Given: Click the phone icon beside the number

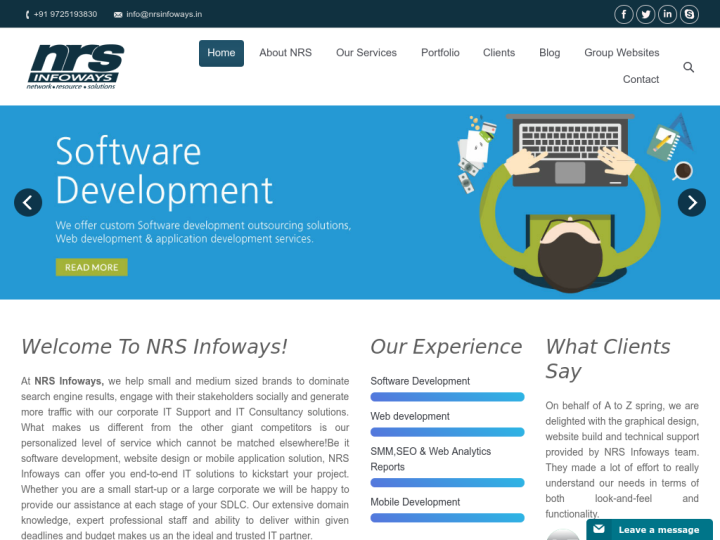Looking at the screenshot, I should 28,15.
